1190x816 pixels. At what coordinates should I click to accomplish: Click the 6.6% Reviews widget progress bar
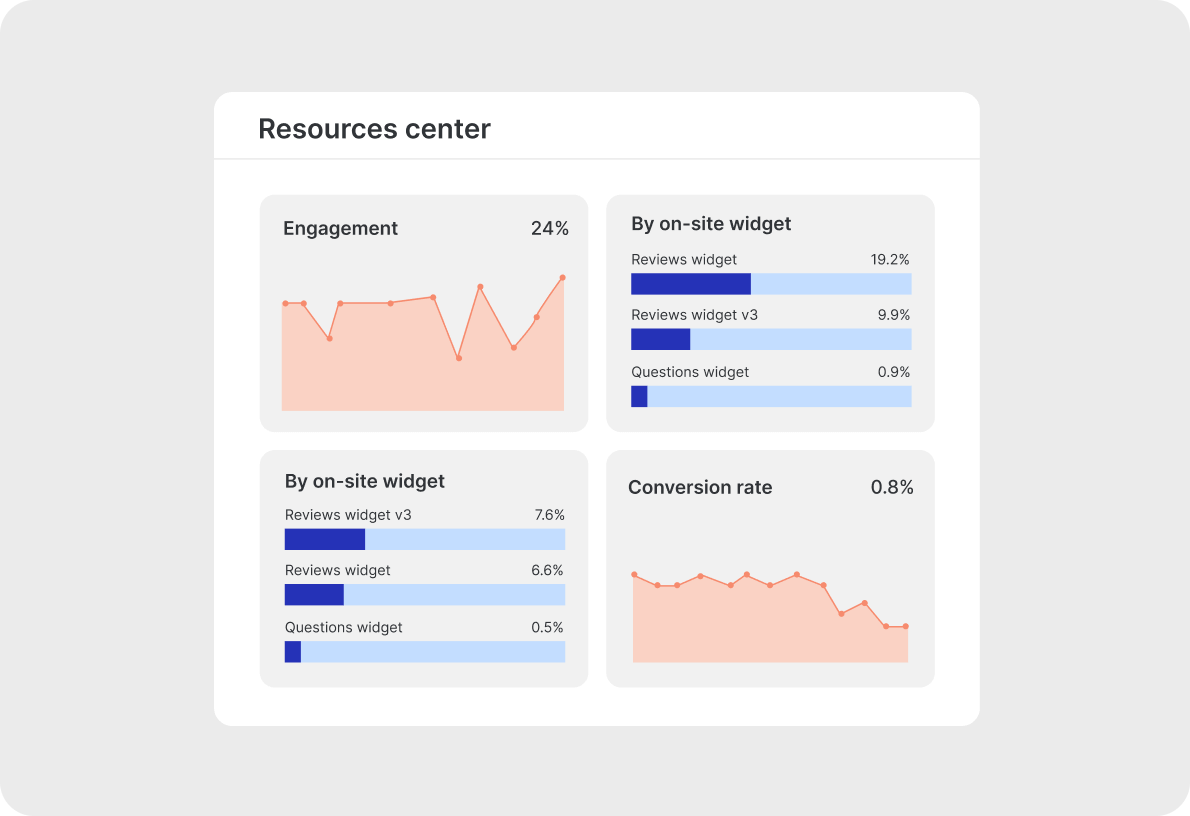(x=425, y=595)
